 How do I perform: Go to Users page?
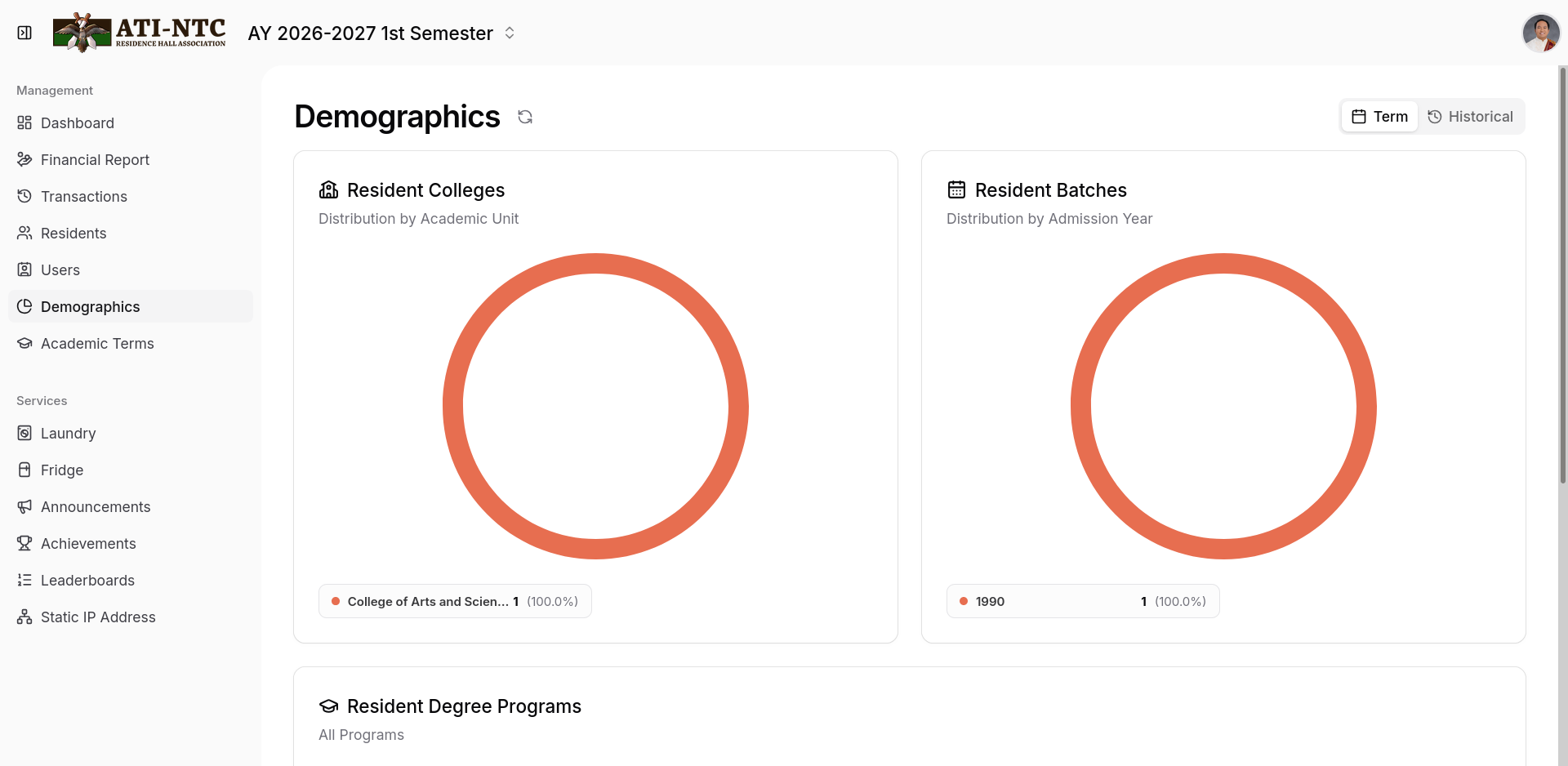point(131,269)
